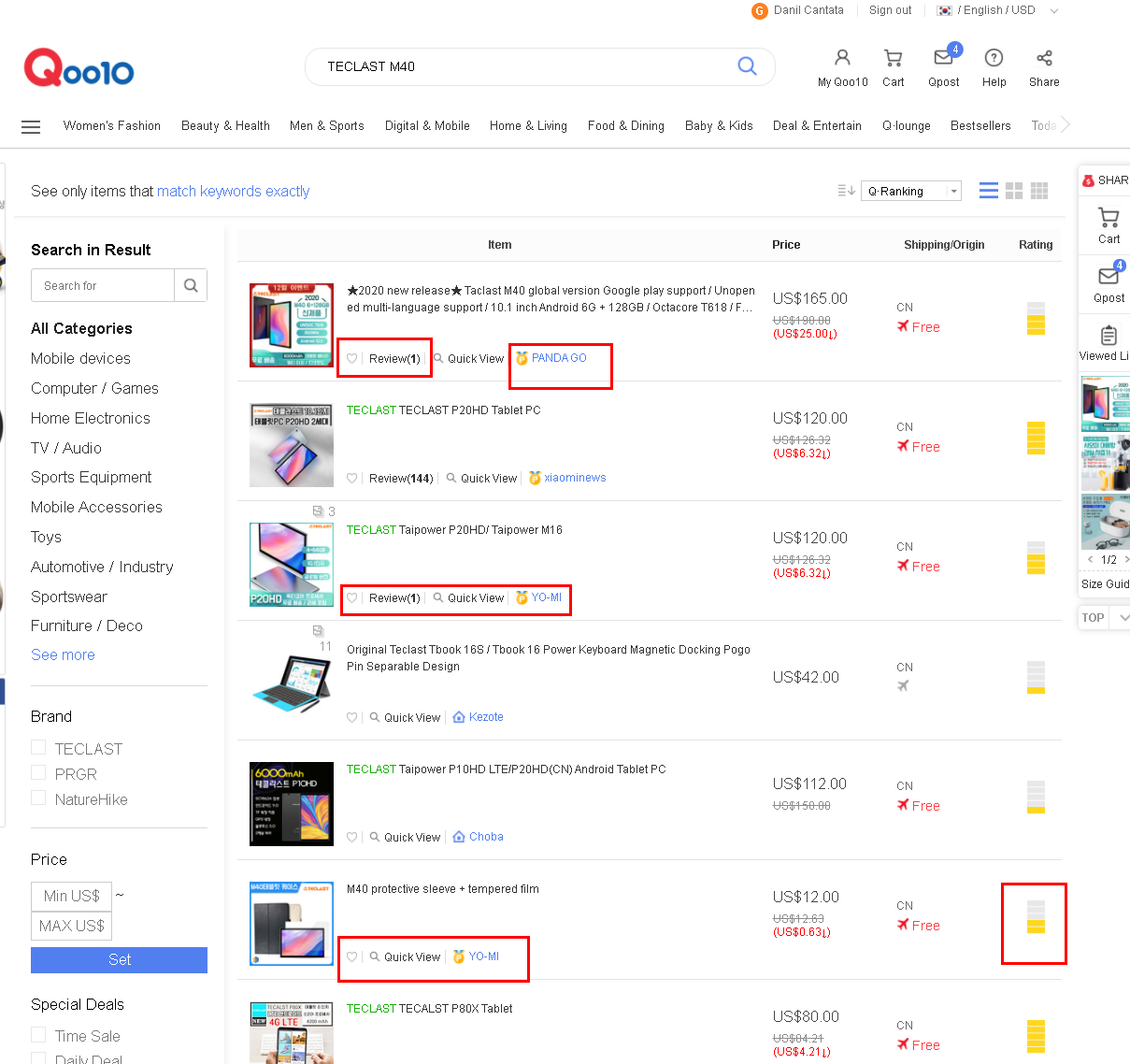Click the wishlist heart for TECLAST P20HD Tablet PC

coord(352,479)
